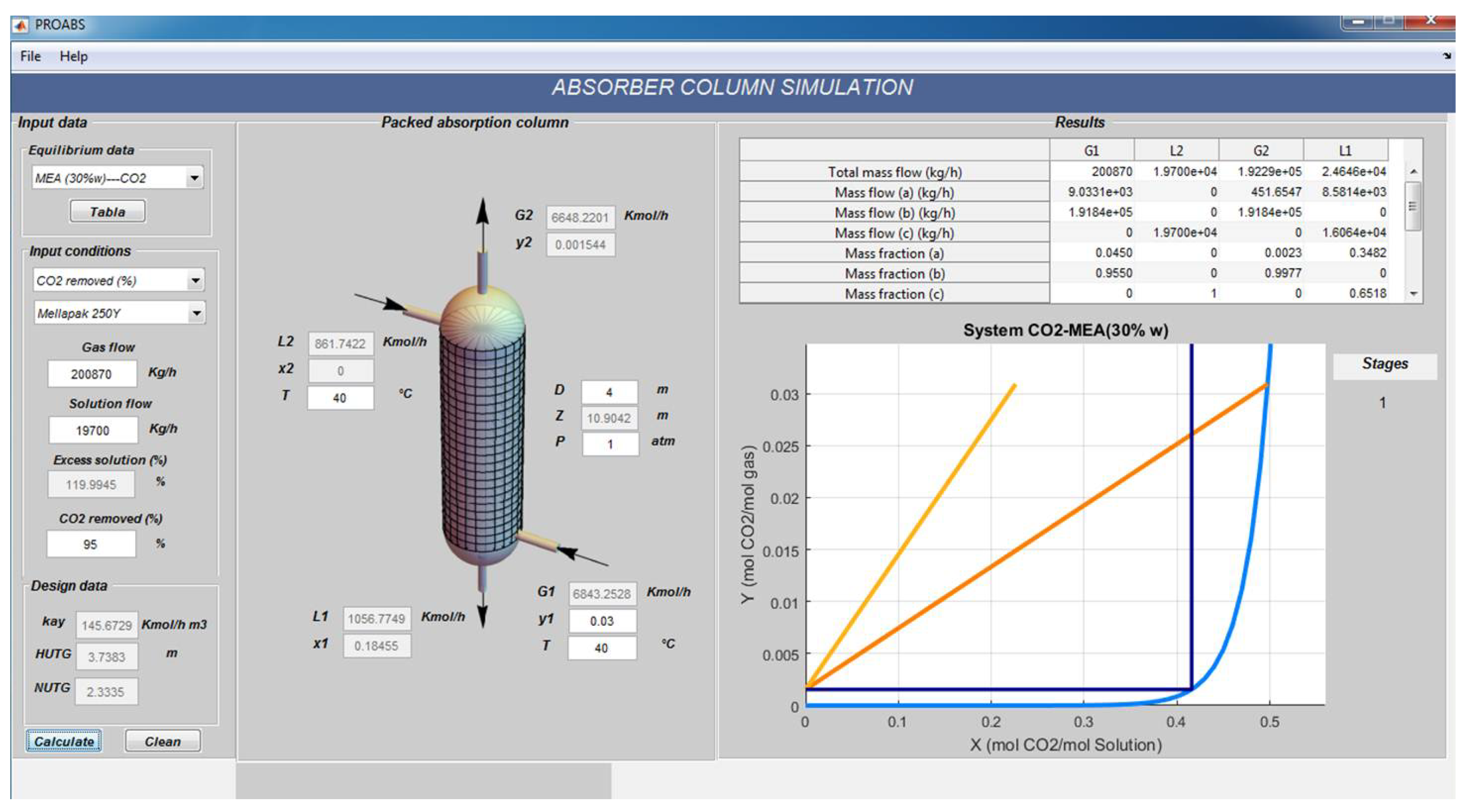Click the Tabla button
Viewport: 1468px width, 812px height.
(107, 212)
